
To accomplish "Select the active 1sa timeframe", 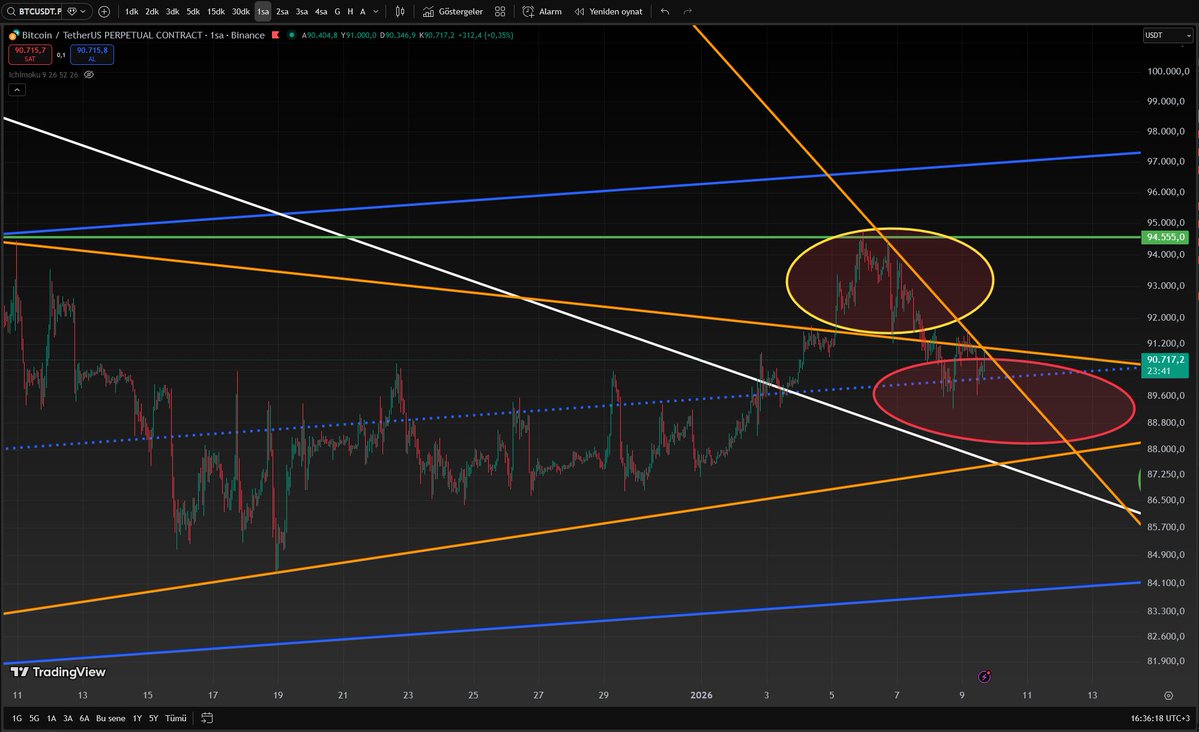I will pyautogui.click(x=263, y=11).
